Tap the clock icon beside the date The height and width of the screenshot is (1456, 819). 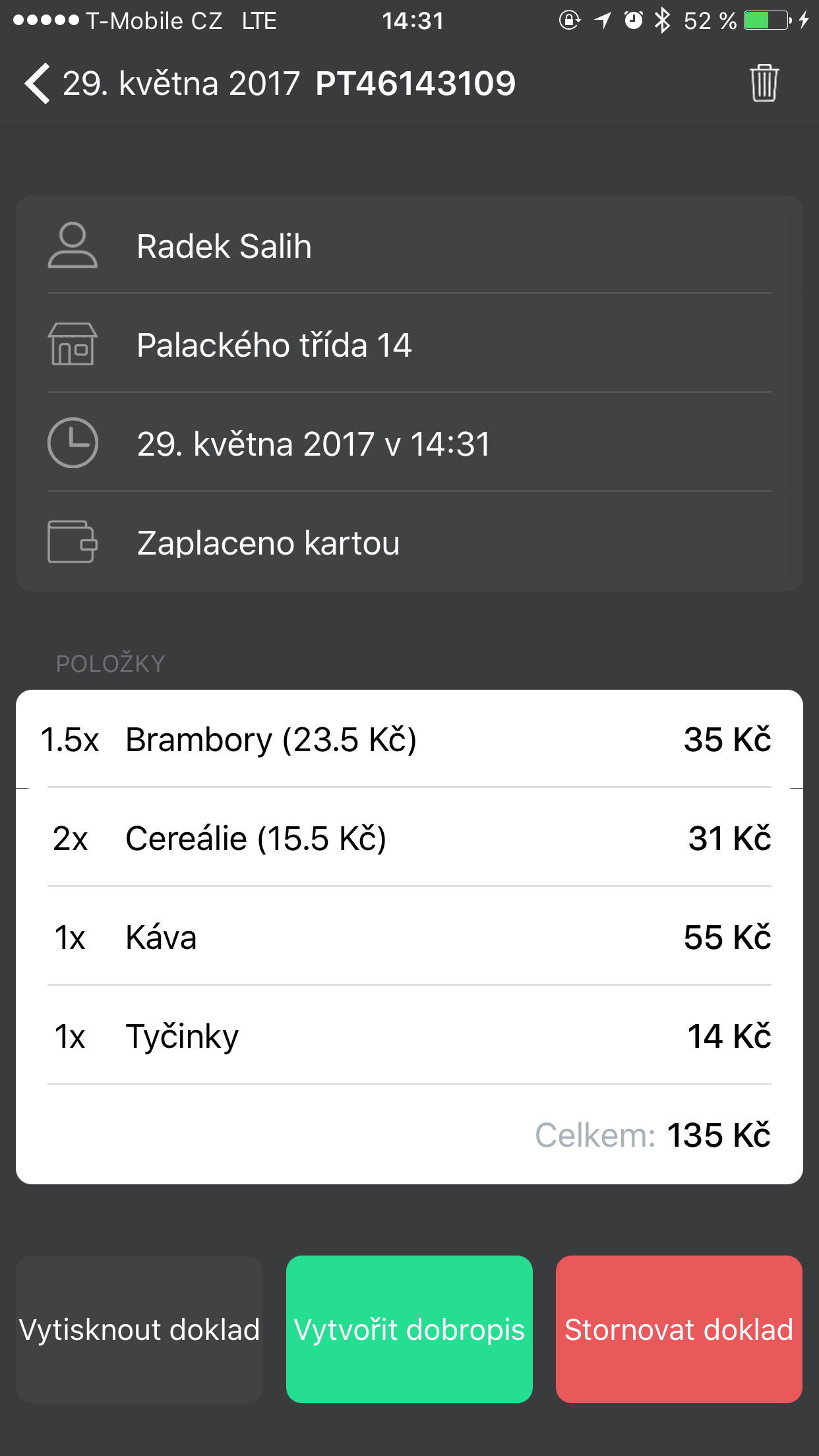coord(73,443)
